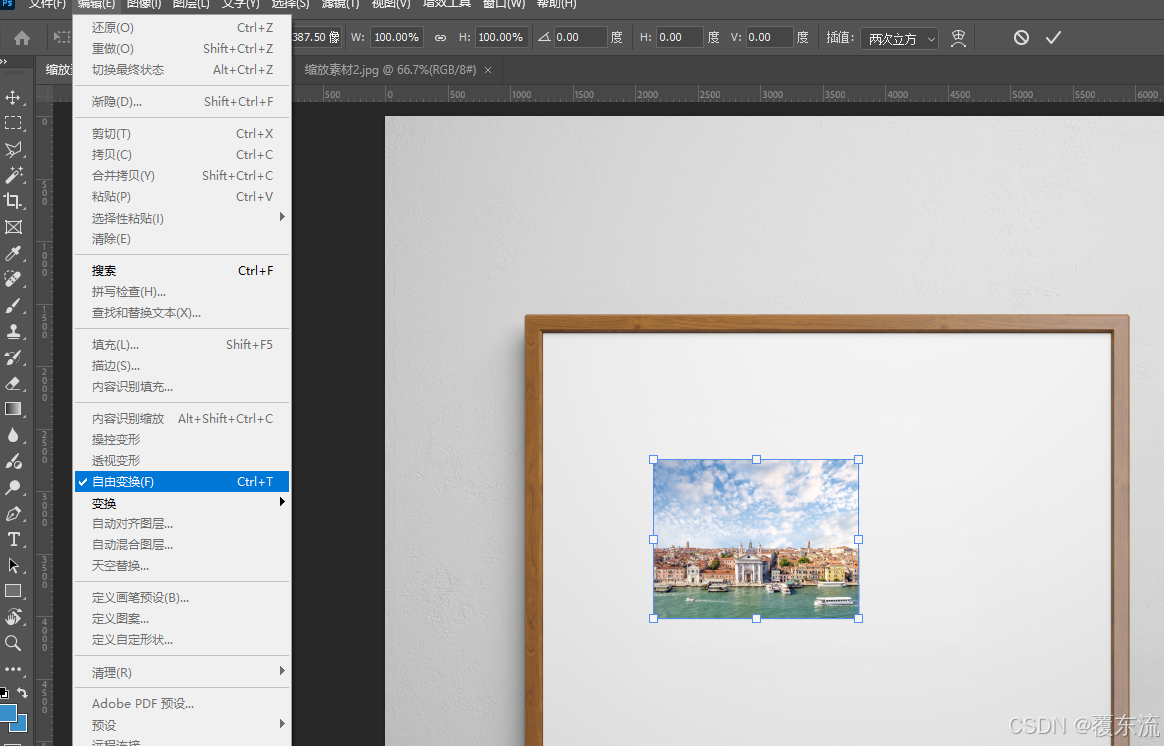Select the Zoom tool
Screen dimensions: 1164x746
point(13,644)
